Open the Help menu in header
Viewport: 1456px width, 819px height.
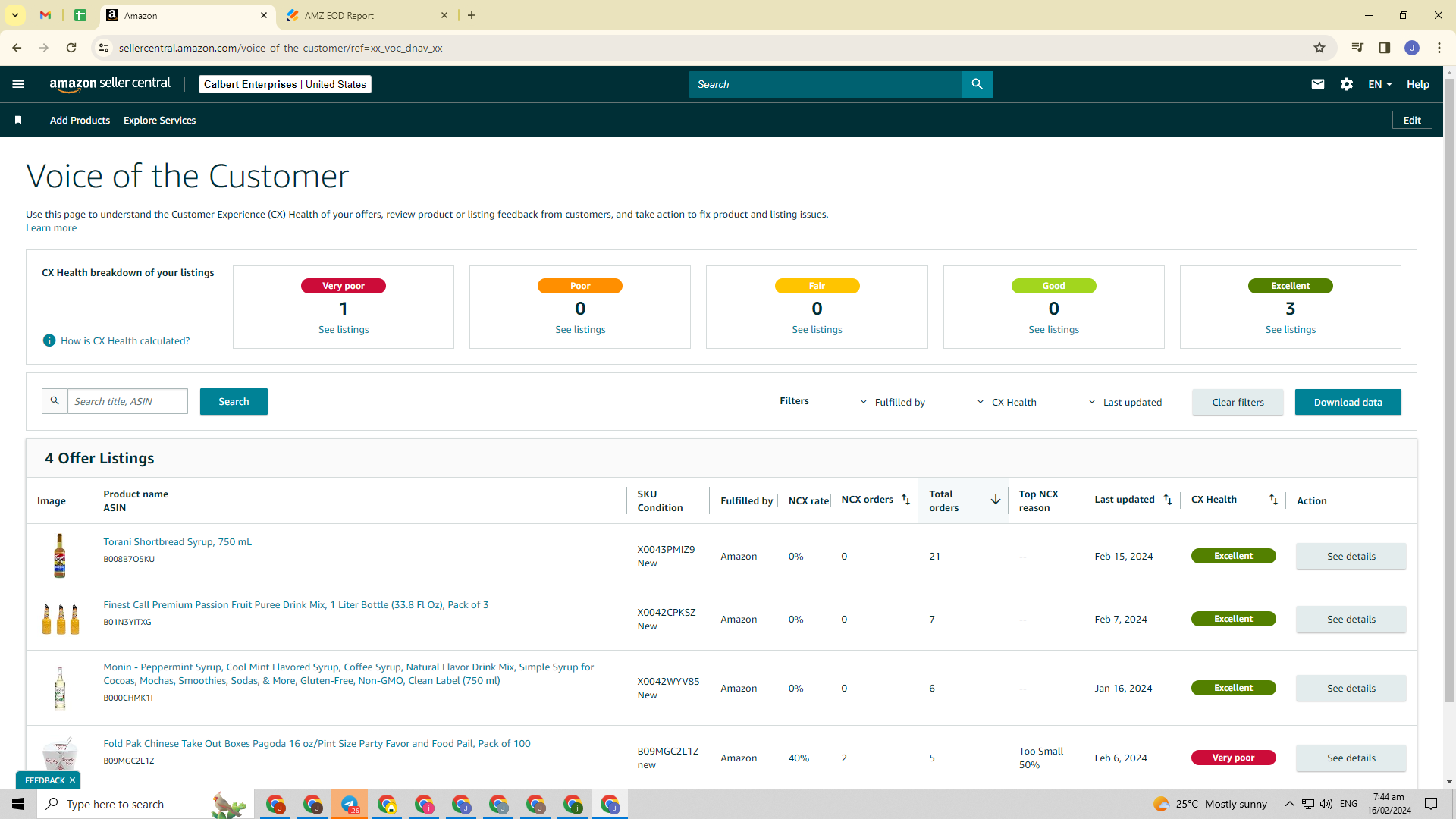[1418, 84]
